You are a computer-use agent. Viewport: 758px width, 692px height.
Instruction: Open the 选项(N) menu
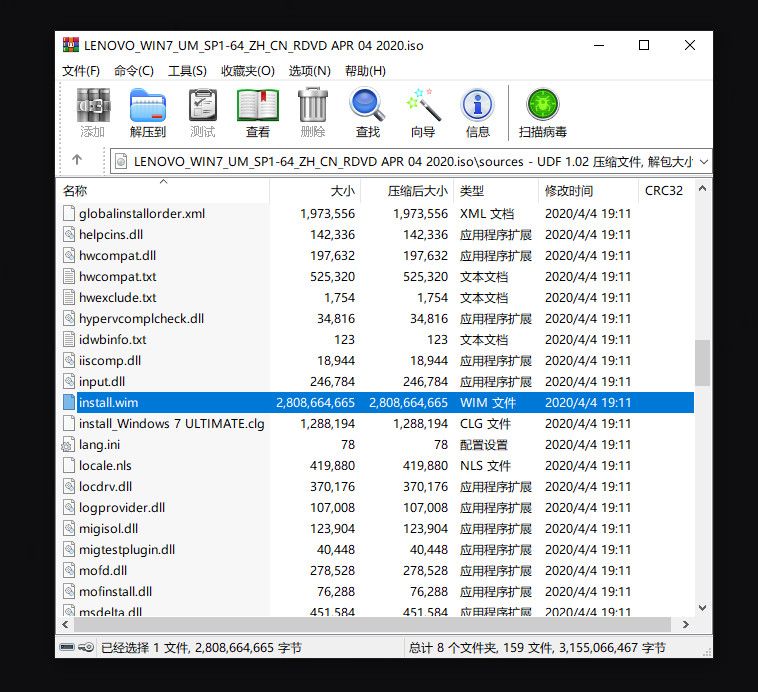[309, 71]
